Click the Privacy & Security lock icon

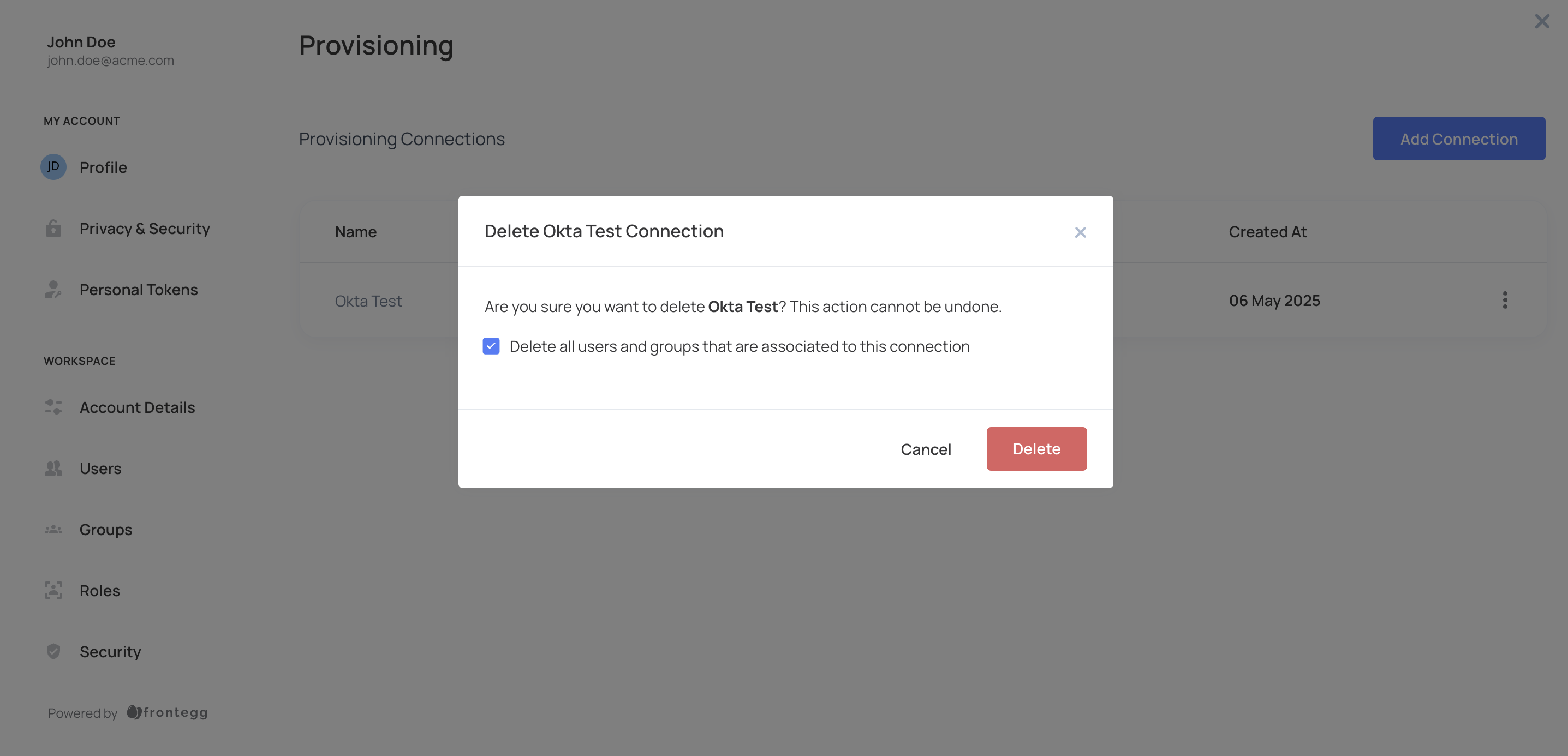53,228
